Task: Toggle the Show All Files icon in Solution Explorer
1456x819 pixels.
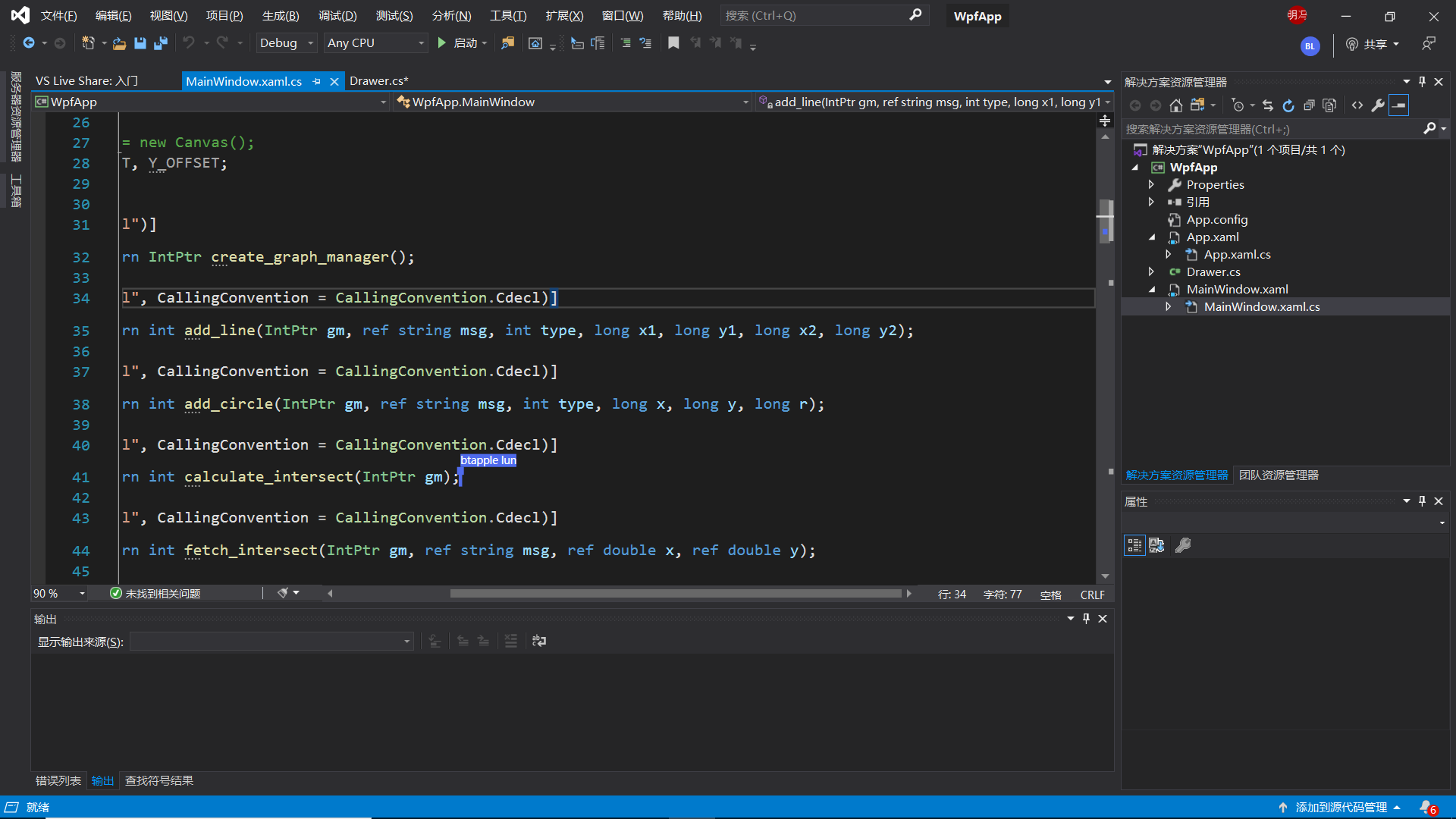Action: 1329,105
